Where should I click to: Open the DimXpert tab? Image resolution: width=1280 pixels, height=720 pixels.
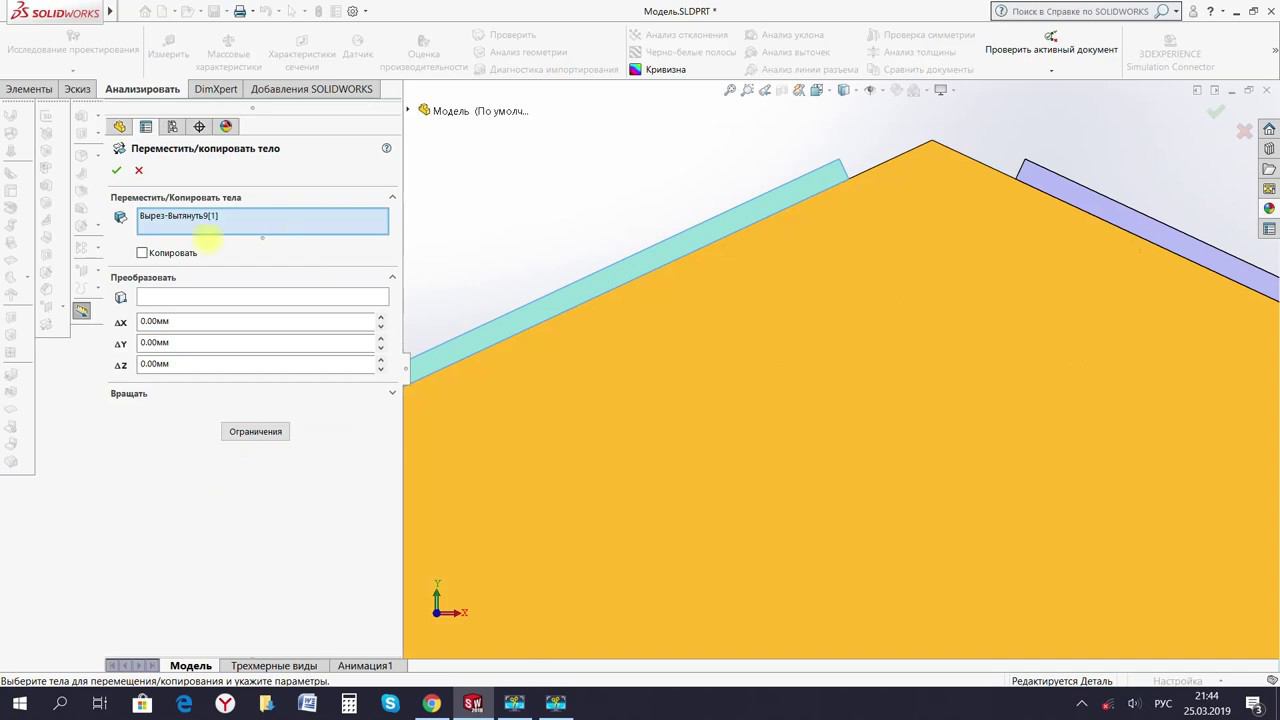pyautogui.click(x=216, y=89)
